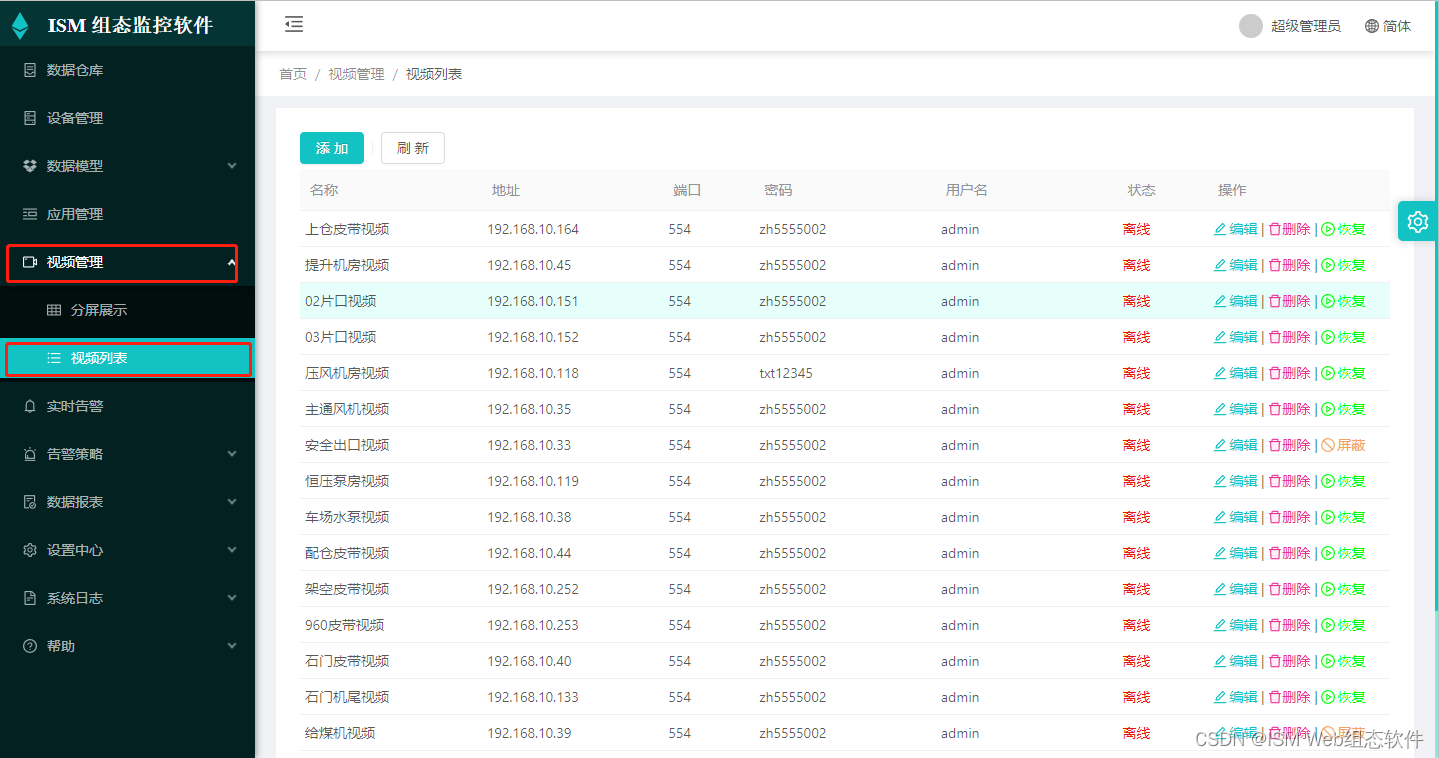1439x758 pixels.
Task: Expand the 数据报表 menu
Action: [64, 501]
